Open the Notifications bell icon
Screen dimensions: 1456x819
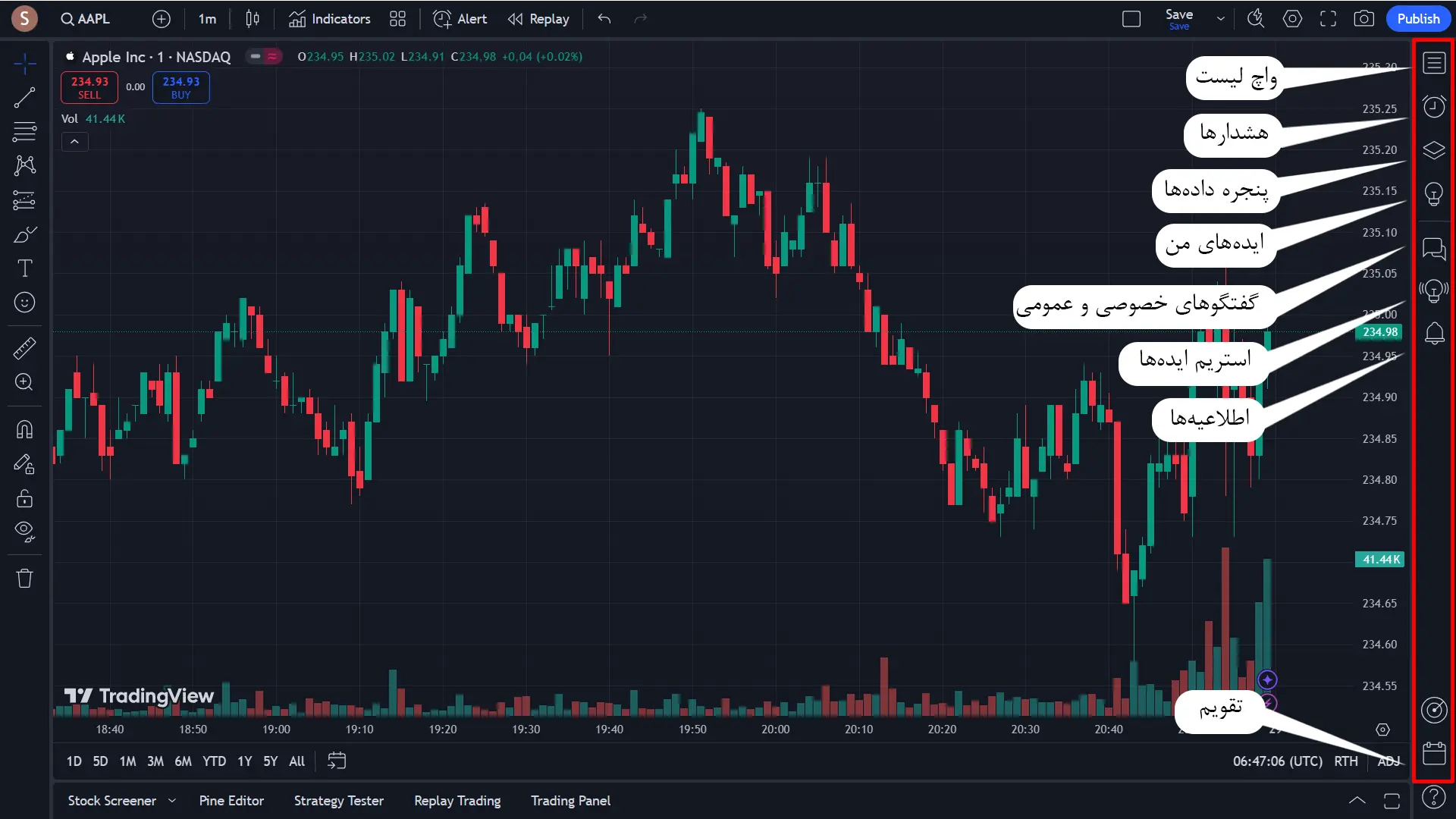[1433, 333]
